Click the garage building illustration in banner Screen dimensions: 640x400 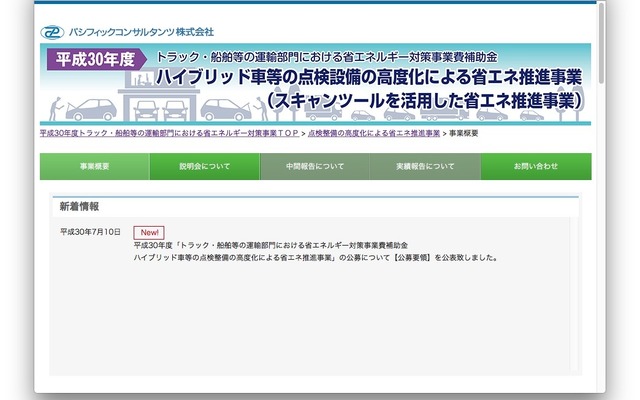158,96
